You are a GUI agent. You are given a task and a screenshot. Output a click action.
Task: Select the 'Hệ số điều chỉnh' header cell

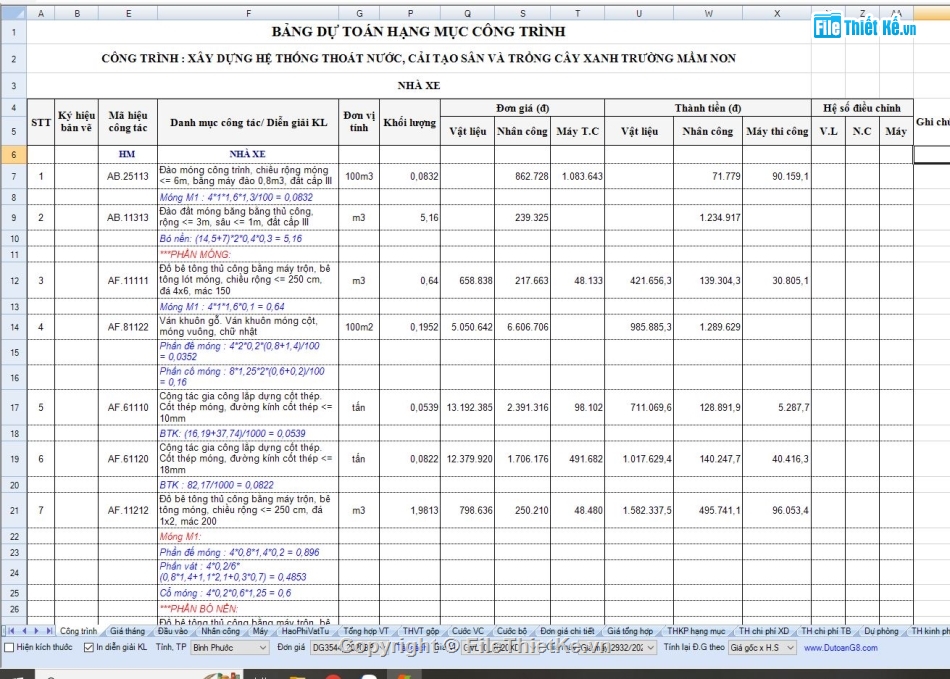[x=862, y=108]
